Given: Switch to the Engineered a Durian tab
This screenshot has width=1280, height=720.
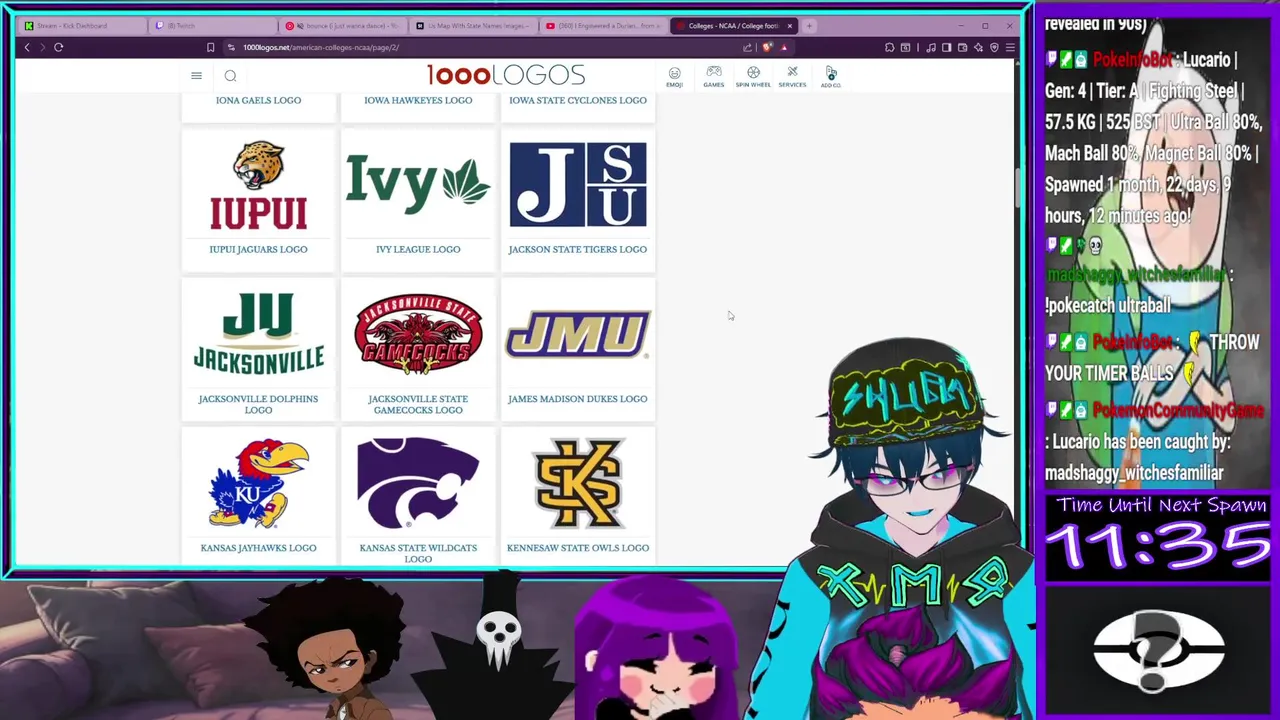Looking at the screenshot, I should pos(604,25).
